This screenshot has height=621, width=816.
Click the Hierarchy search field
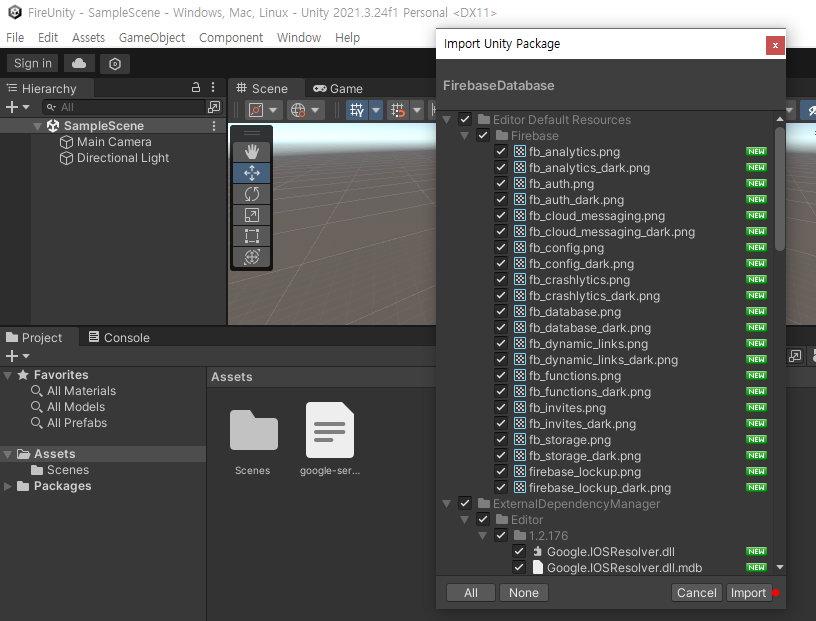(x=125, y=107)
